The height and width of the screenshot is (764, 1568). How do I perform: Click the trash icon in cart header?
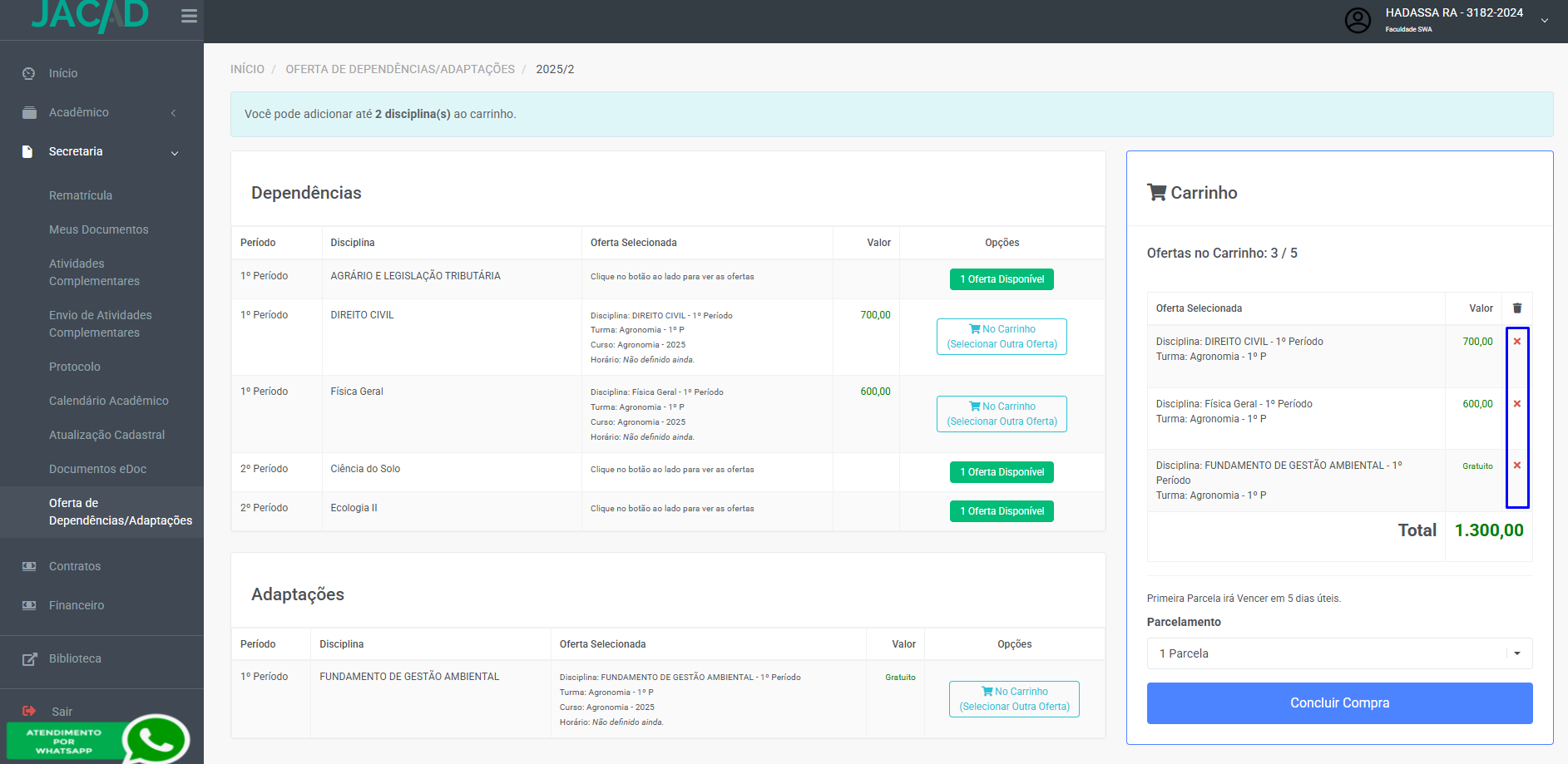pos(1517,308)
